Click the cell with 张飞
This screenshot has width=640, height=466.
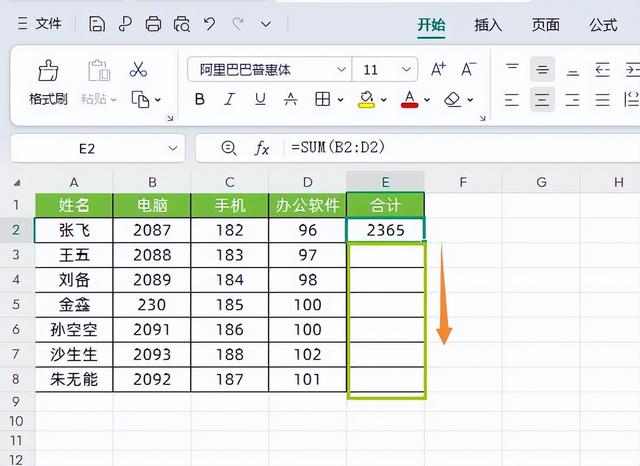(x=74, y=230)
